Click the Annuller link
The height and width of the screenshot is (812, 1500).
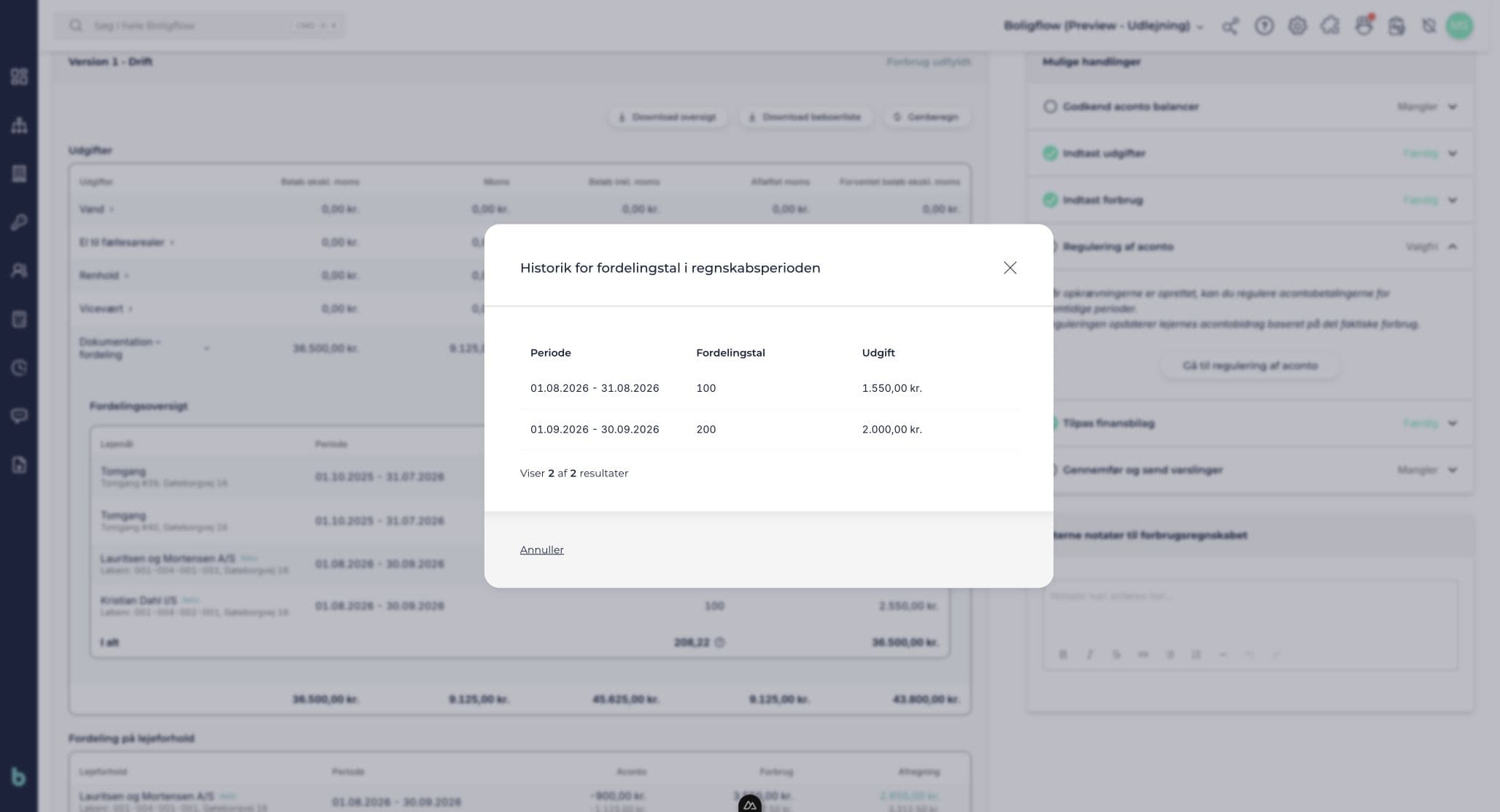[541, 549]
